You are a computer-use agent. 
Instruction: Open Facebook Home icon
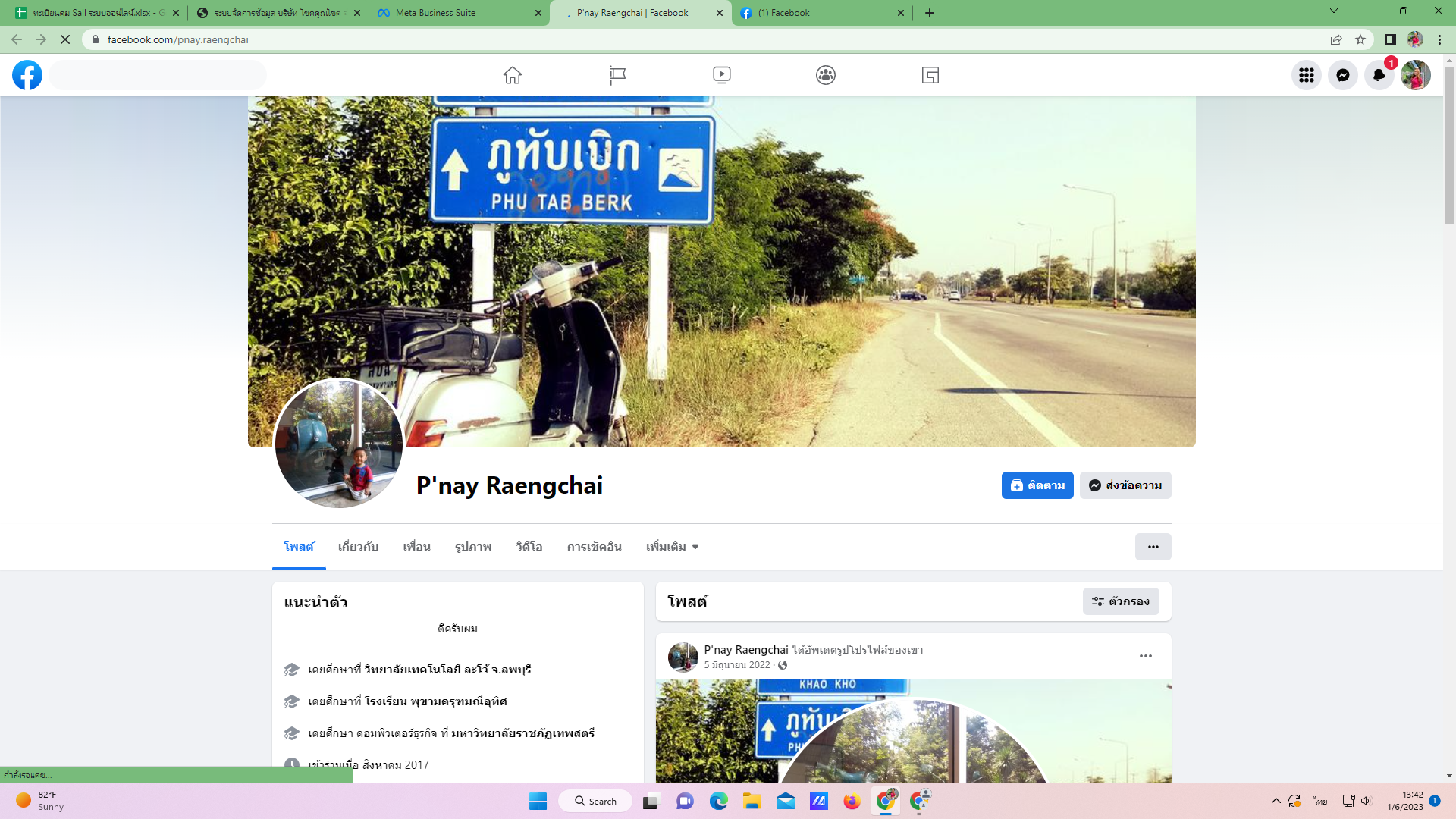pos(513,75)
